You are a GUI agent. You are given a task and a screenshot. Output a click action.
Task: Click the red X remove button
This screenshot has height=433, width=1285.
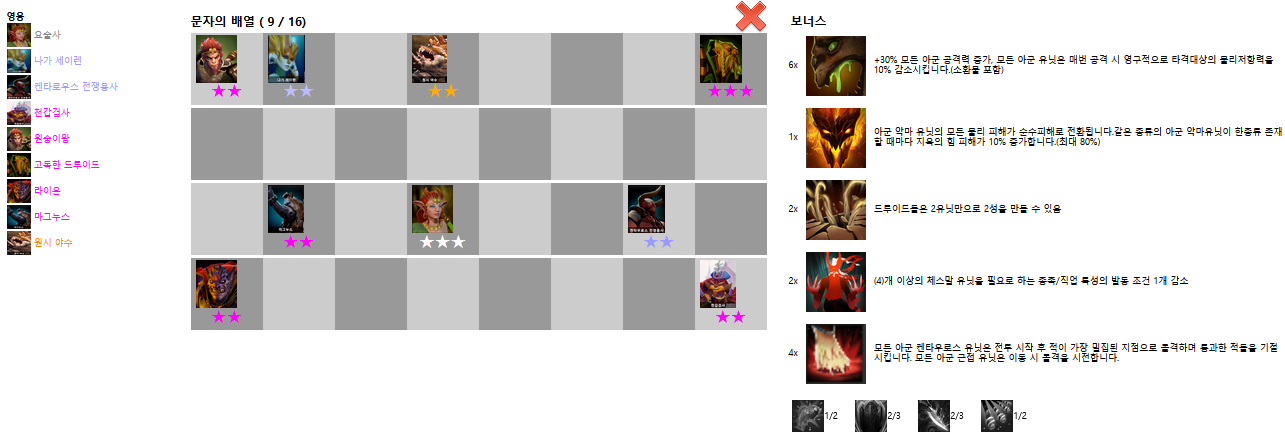pyautogui.click(x=751, y=16)
